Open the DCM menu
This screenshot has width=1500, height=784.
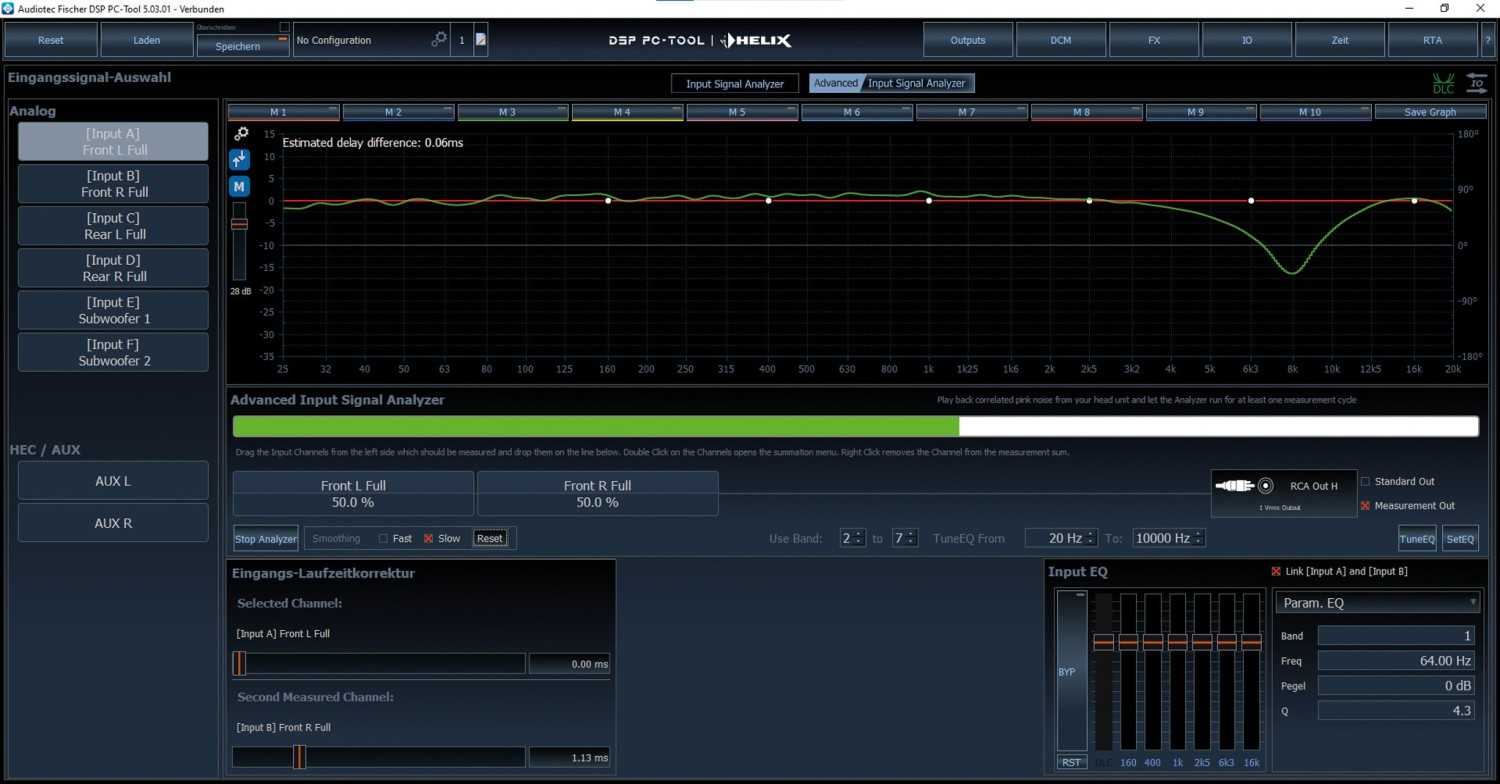point(1061,40)
